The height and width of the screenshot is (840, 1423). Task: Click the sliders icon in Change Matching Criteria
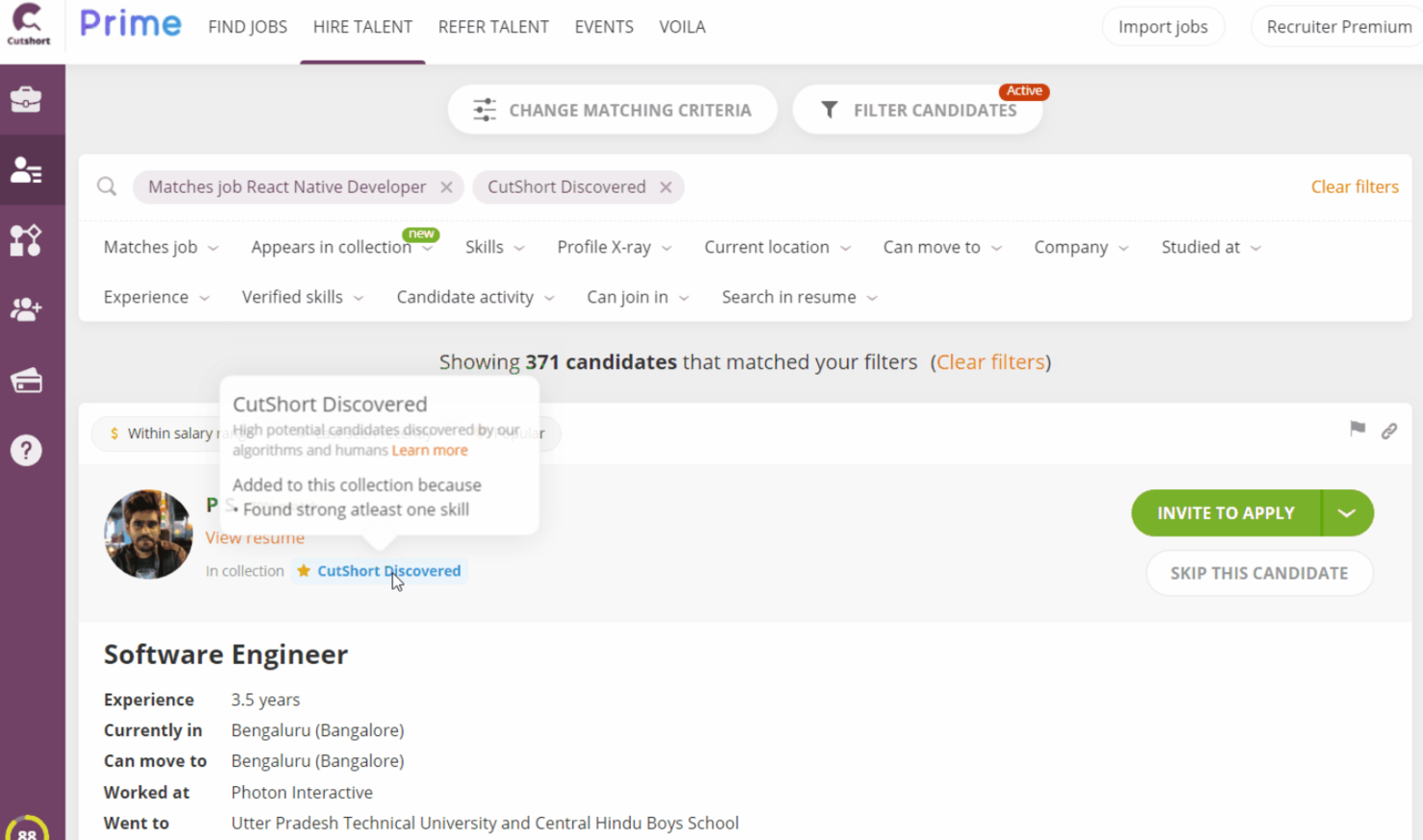click(x=485, y=110)
